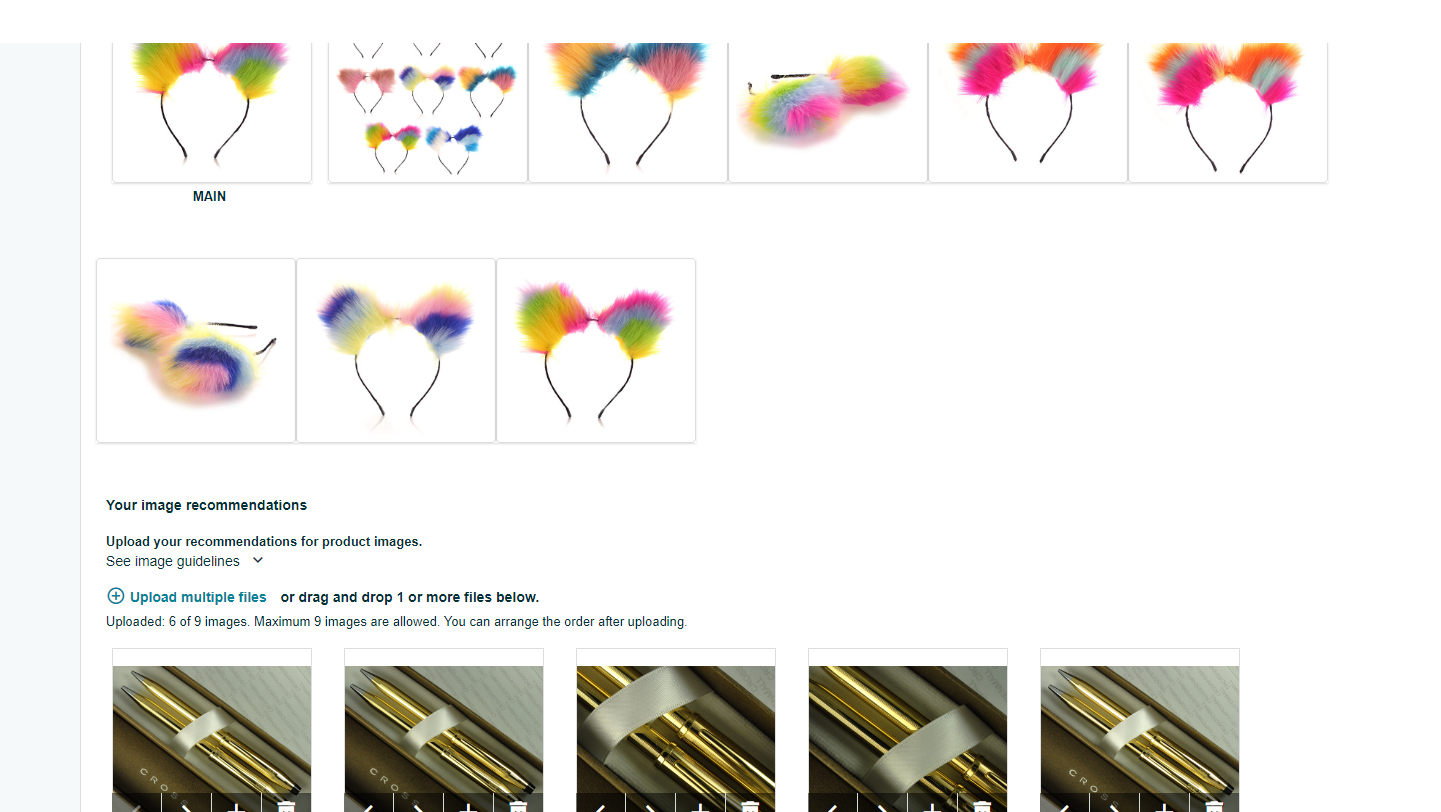Move the third pen image right with arrow icon
Screen dimensions: 1441x812
[x=651, y=804]
